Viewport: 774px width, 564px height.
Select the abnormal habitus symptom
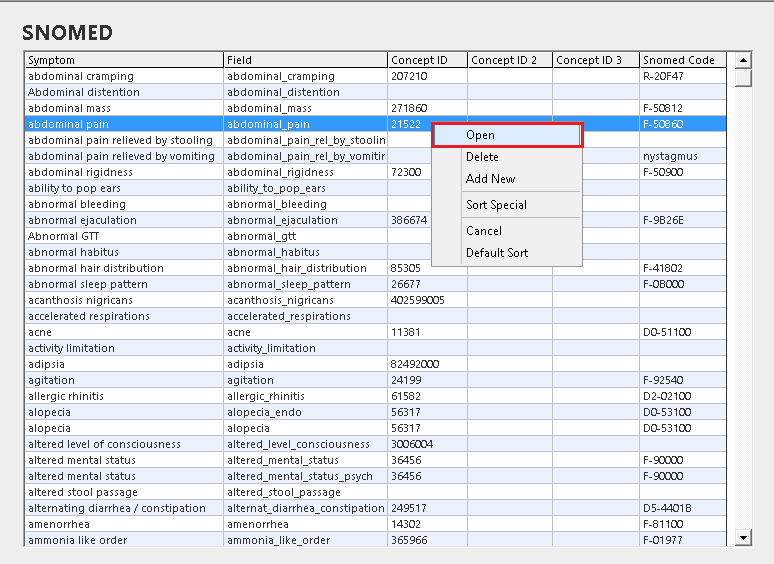pyautogui.click(x=124, y=252)
